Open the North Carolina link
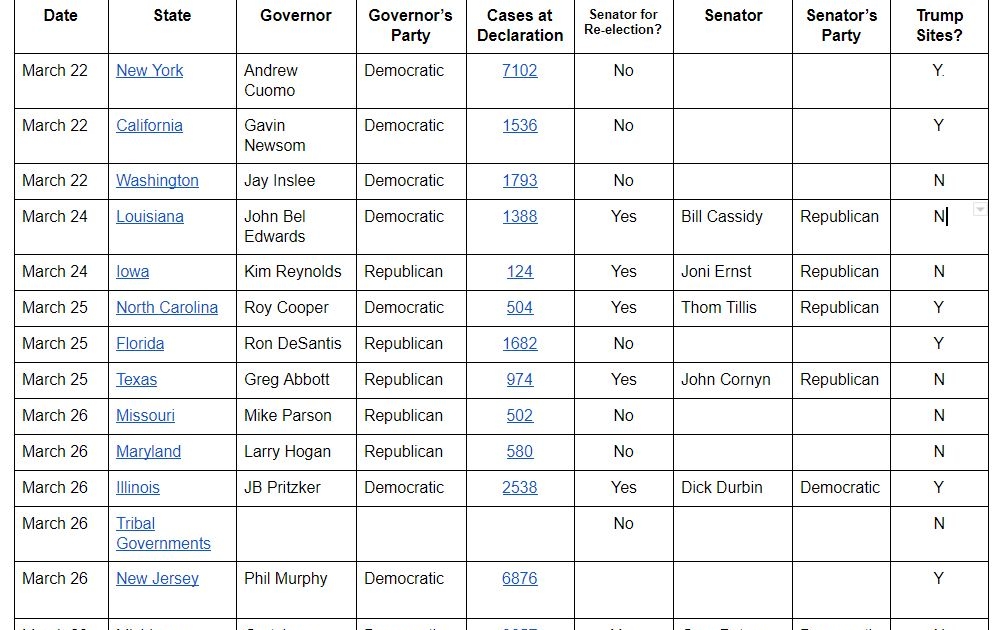This screenshot has height=630, width=998. pos(166,308)
